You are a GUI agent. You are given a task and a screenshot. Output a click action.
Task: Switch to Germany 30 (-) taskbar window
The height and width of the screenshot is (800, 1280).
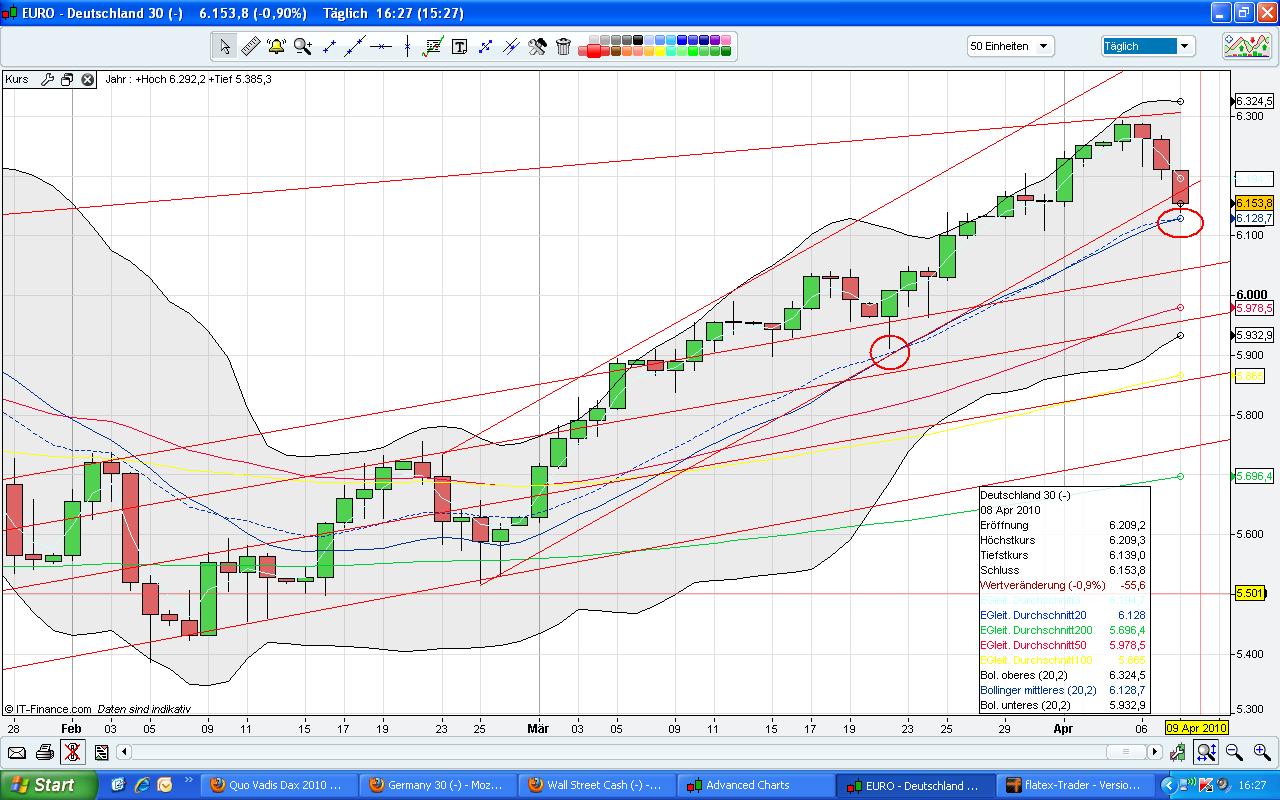437,785
